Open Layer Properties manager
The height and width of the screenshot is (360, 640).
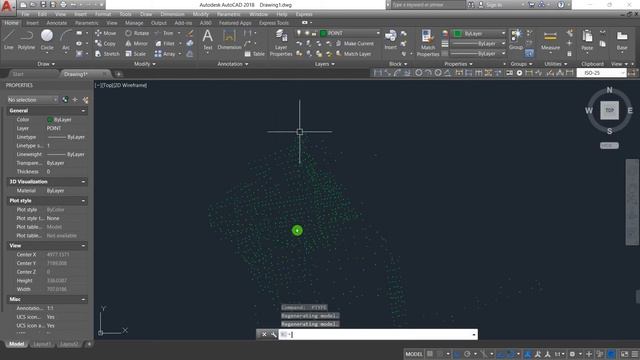(x=281, y=43)
